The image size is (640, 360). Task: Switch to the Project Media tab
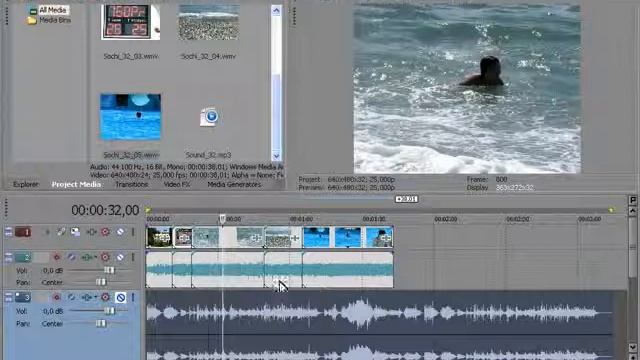pyautogui.click(x=76, y=184)
